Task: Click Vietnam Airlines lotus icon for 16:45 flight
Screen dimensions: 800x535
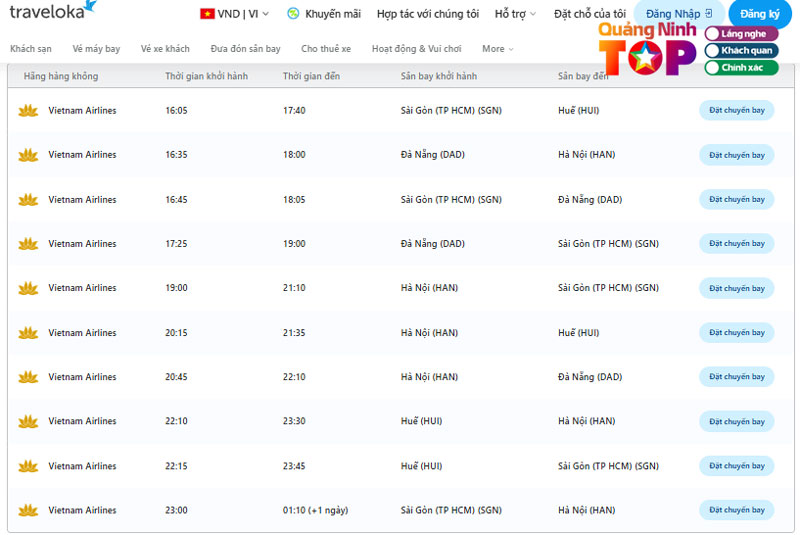Action: (28, 199)
